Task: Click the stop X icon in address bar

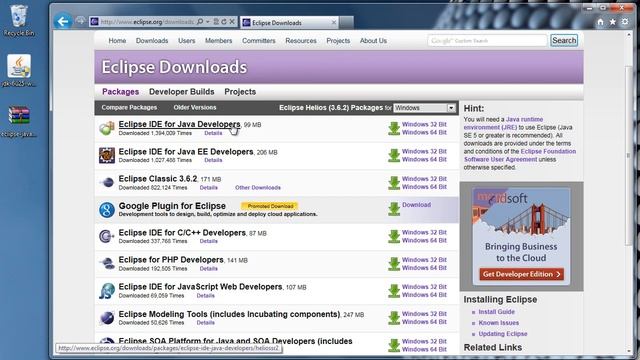Action: [232, 22]
